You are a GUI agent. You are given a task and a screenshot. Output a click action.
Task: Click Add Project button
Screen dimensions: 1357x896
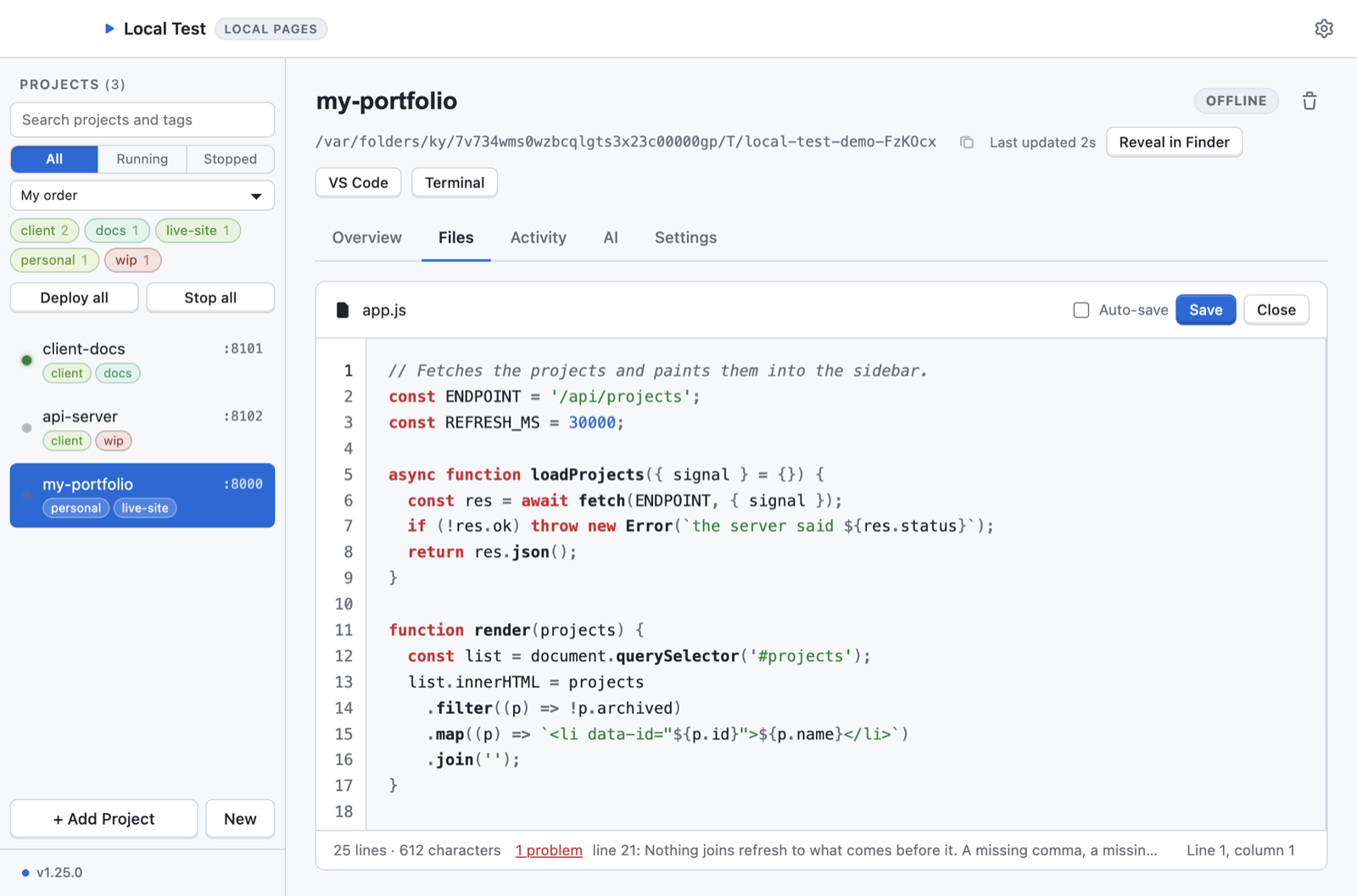[103, 819]
